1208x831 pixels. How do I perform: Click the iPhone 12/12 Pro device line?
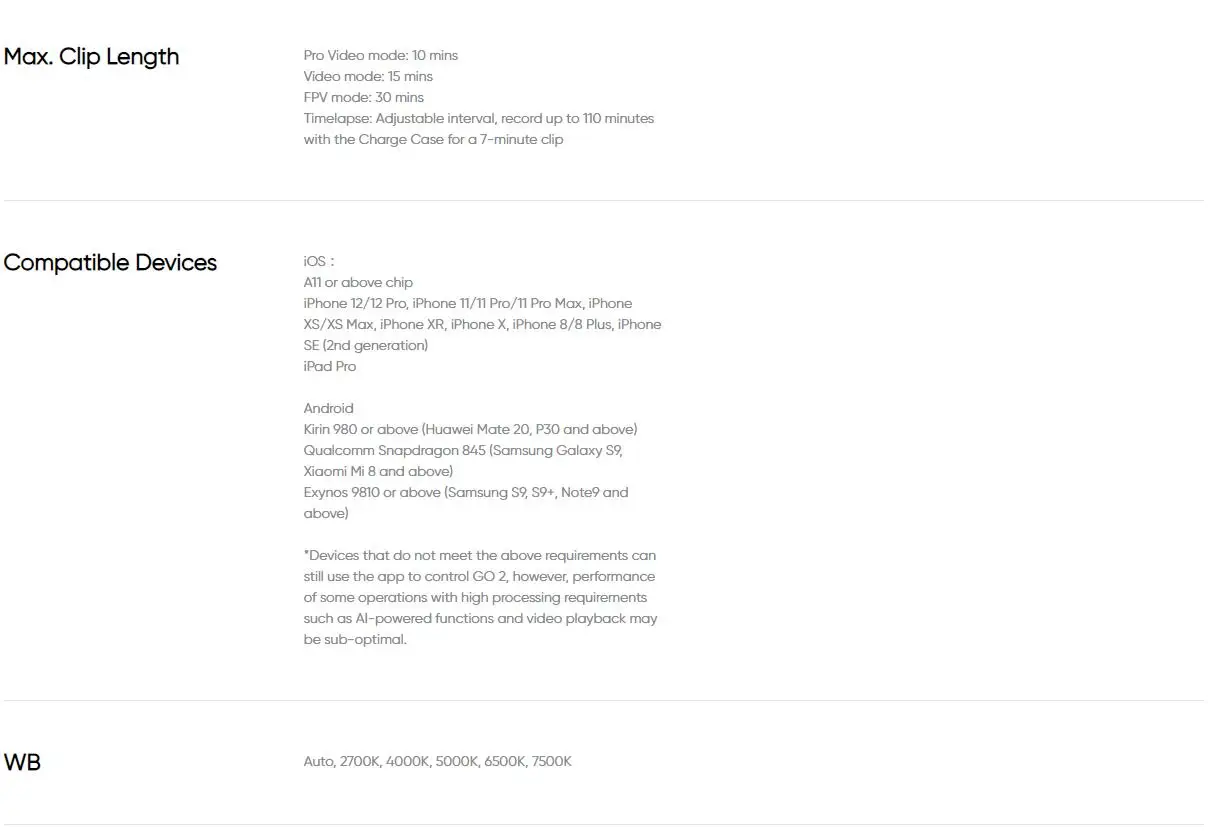(x=468, y=303)
